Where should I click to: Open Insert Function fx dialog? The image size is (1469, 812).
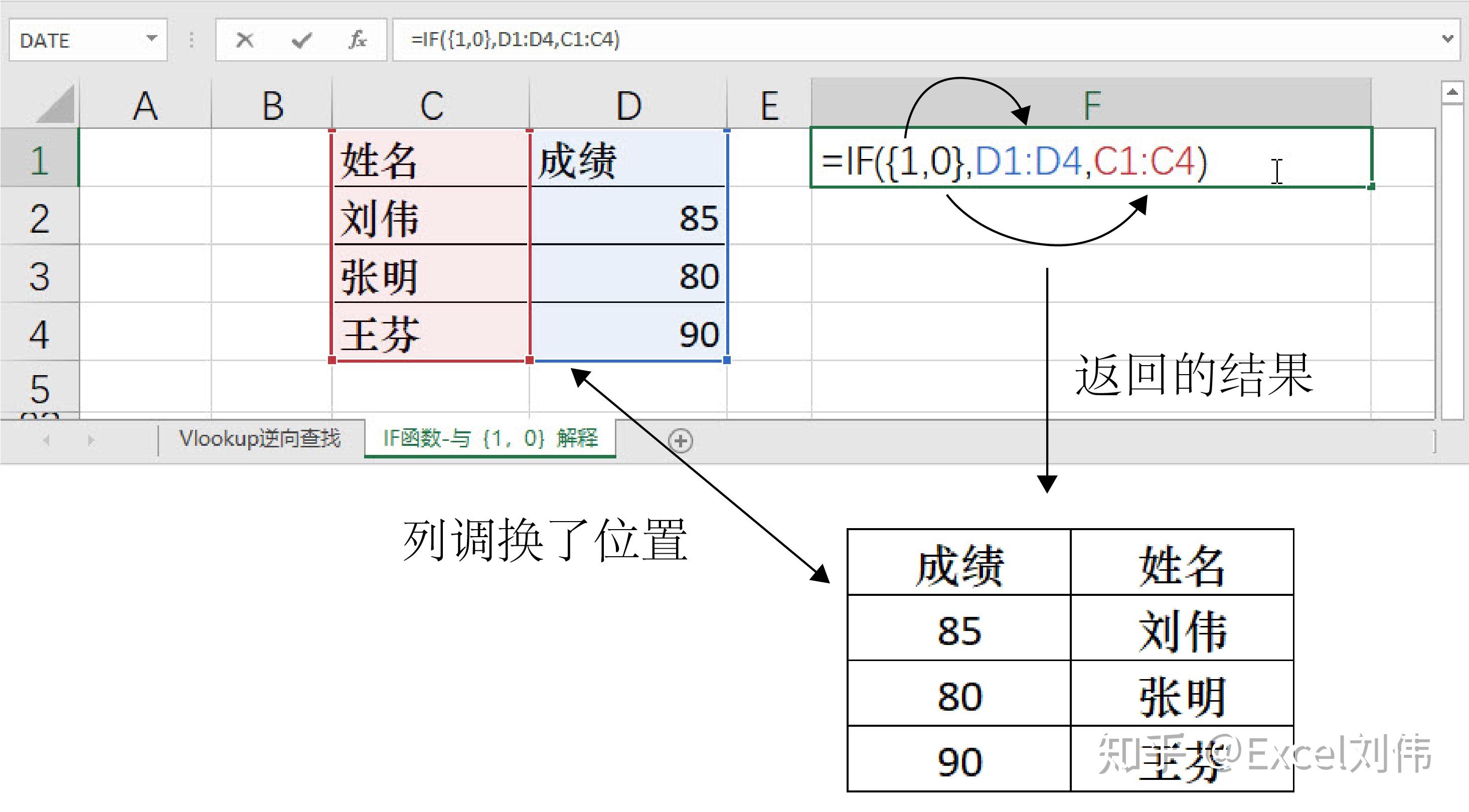click(x=357, y=40)
